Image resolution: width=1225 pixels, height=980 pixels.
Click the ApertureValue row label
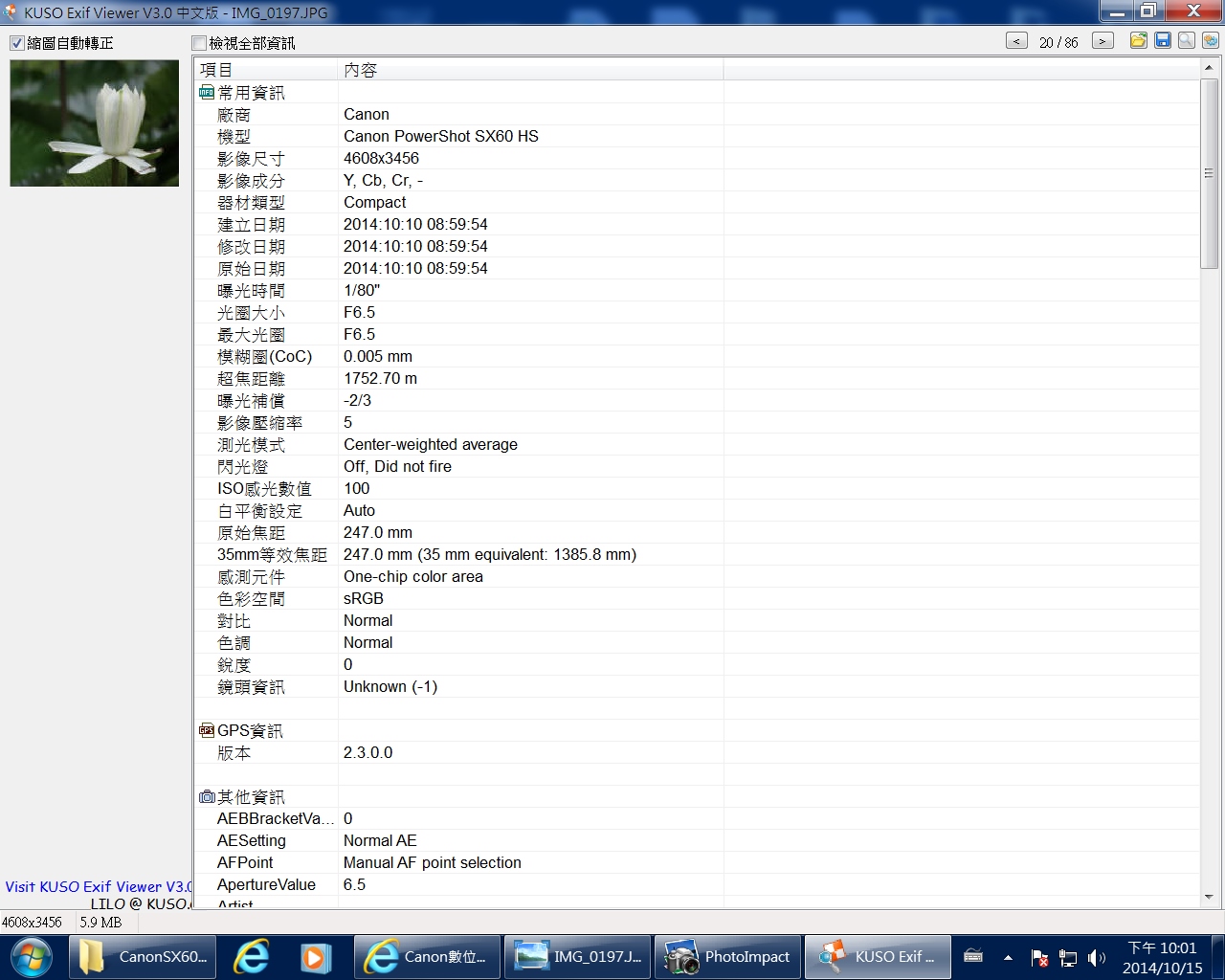(x=266, y=885)
